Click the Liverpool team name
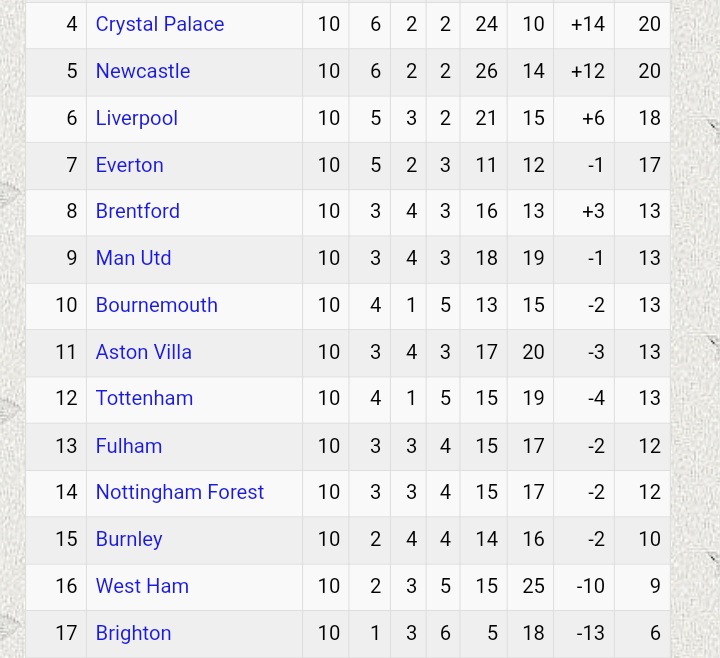 pos(136,118)
